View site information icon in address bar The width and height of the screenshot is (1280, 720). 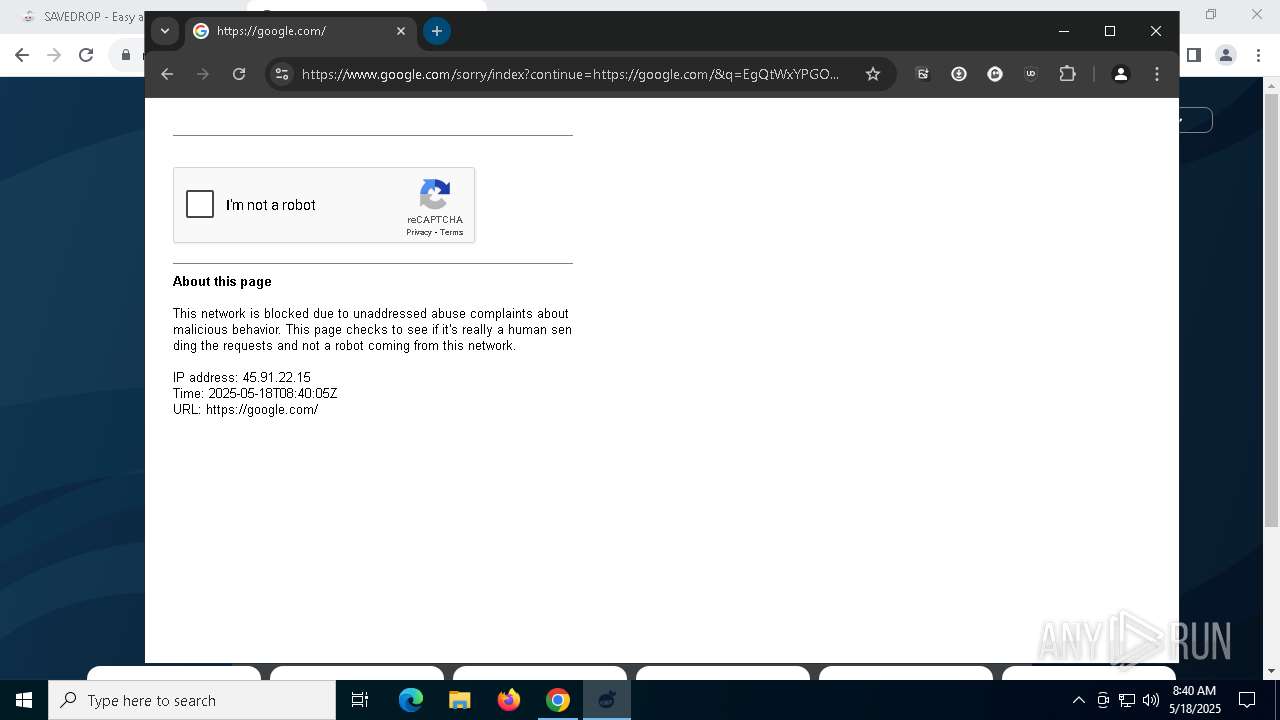coord(282,74)
